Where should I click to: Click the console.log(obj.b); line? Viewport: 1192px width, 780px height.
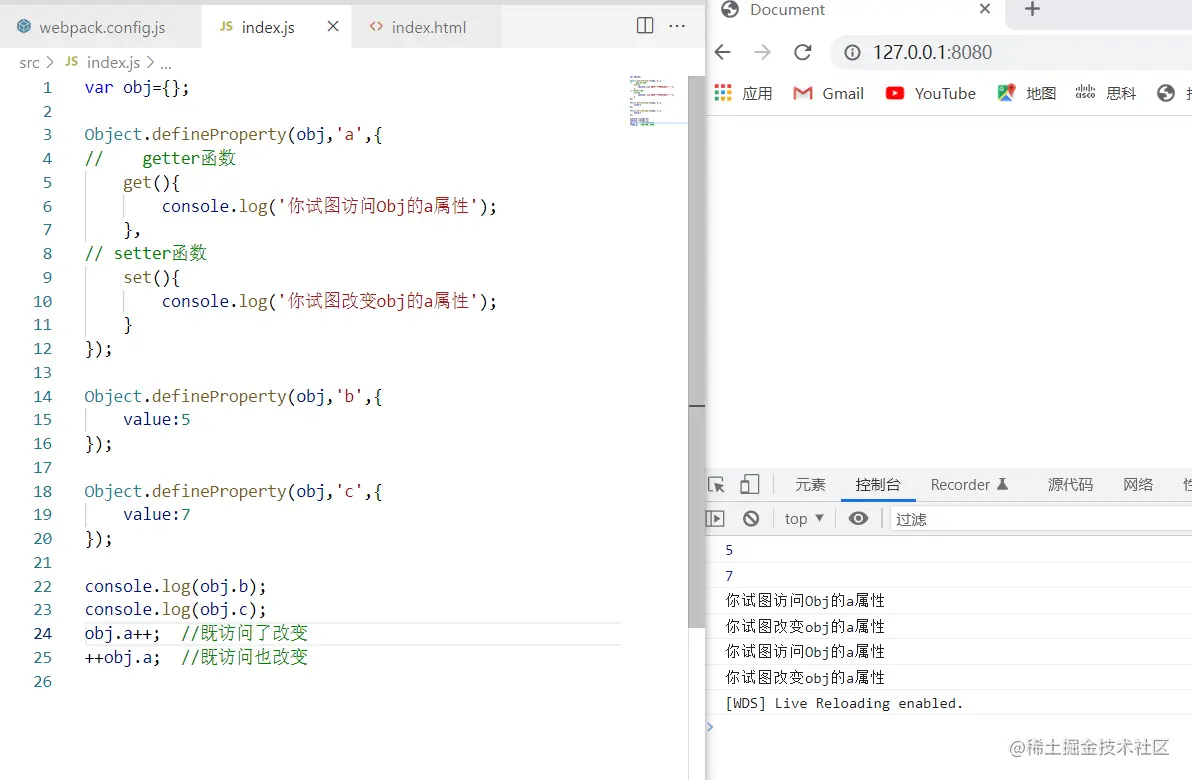click(176, 586)
